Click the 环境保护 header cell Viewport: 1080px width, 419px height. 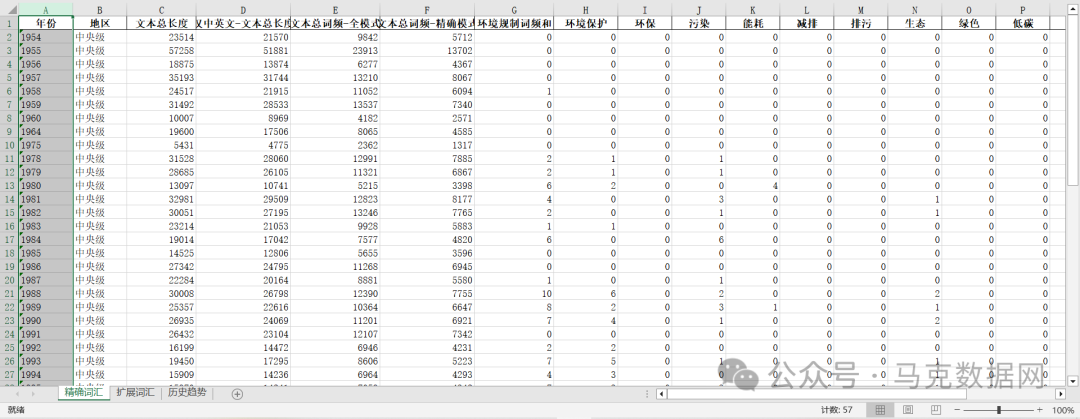click(x=585, y=23)
